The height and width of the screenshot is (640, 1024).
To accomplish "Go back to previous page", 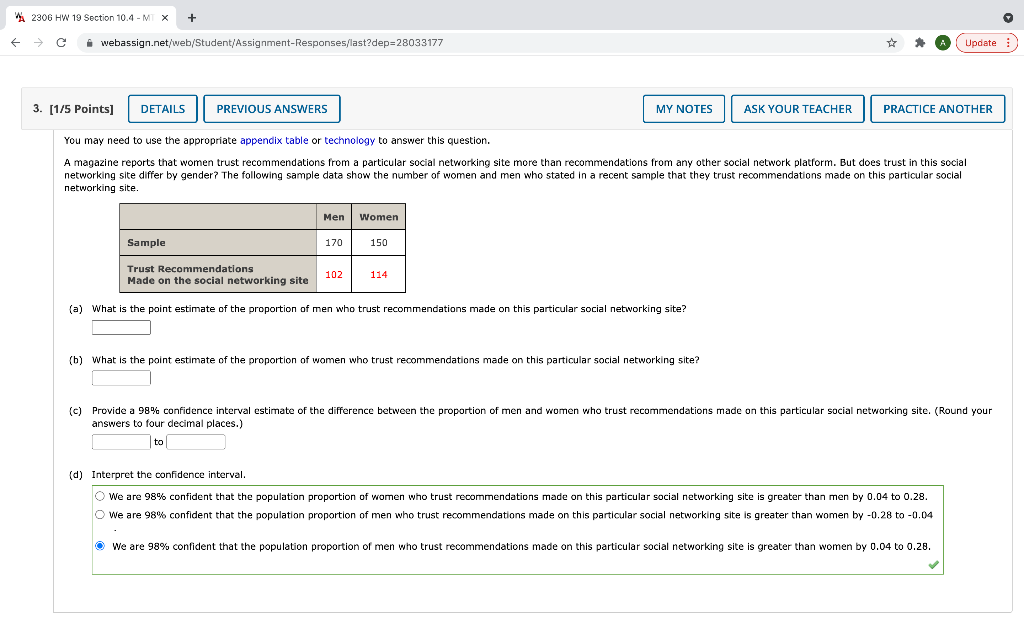I will [16, 42].
